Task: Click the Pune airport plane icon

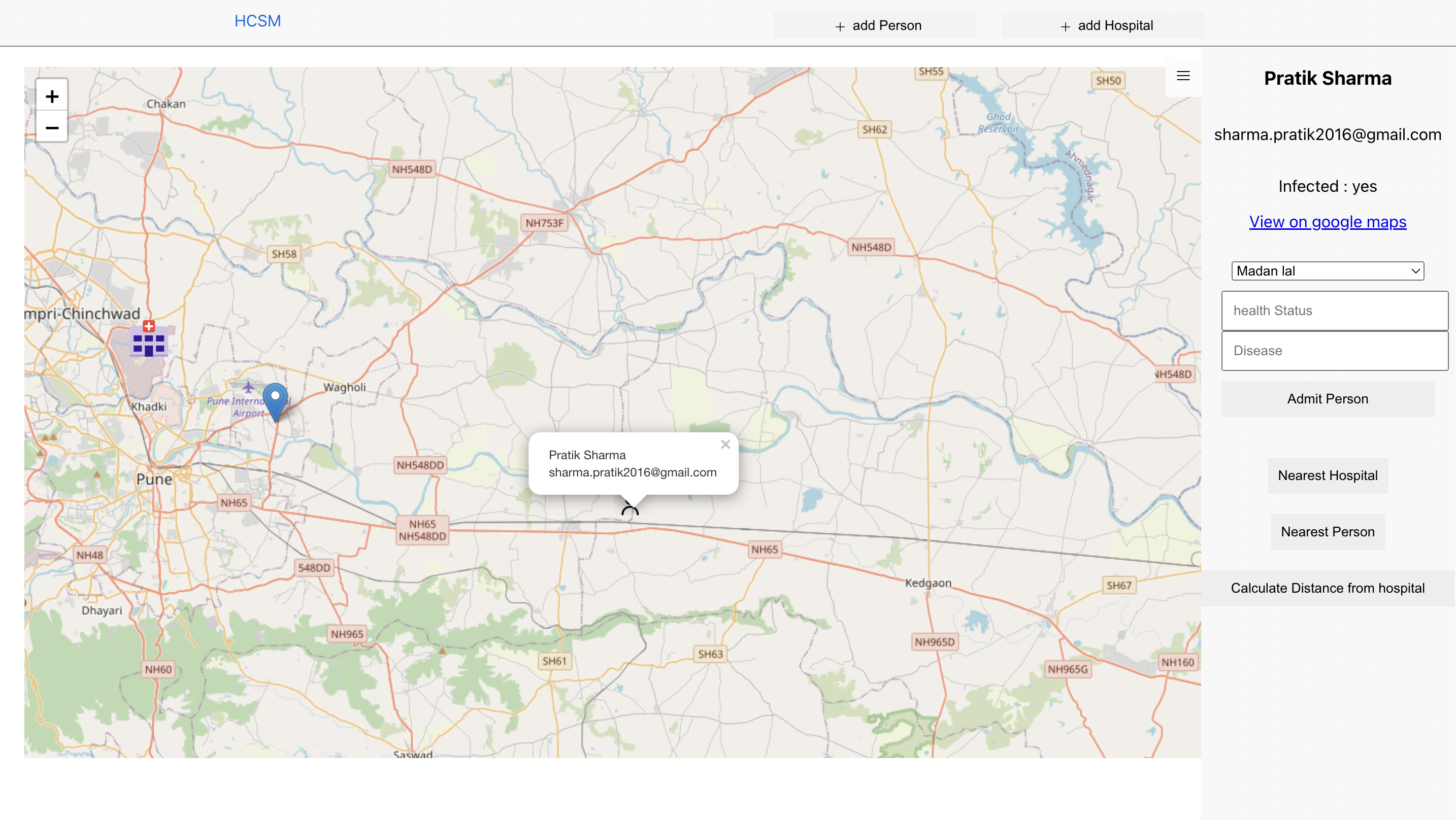Action: (248, 387)
